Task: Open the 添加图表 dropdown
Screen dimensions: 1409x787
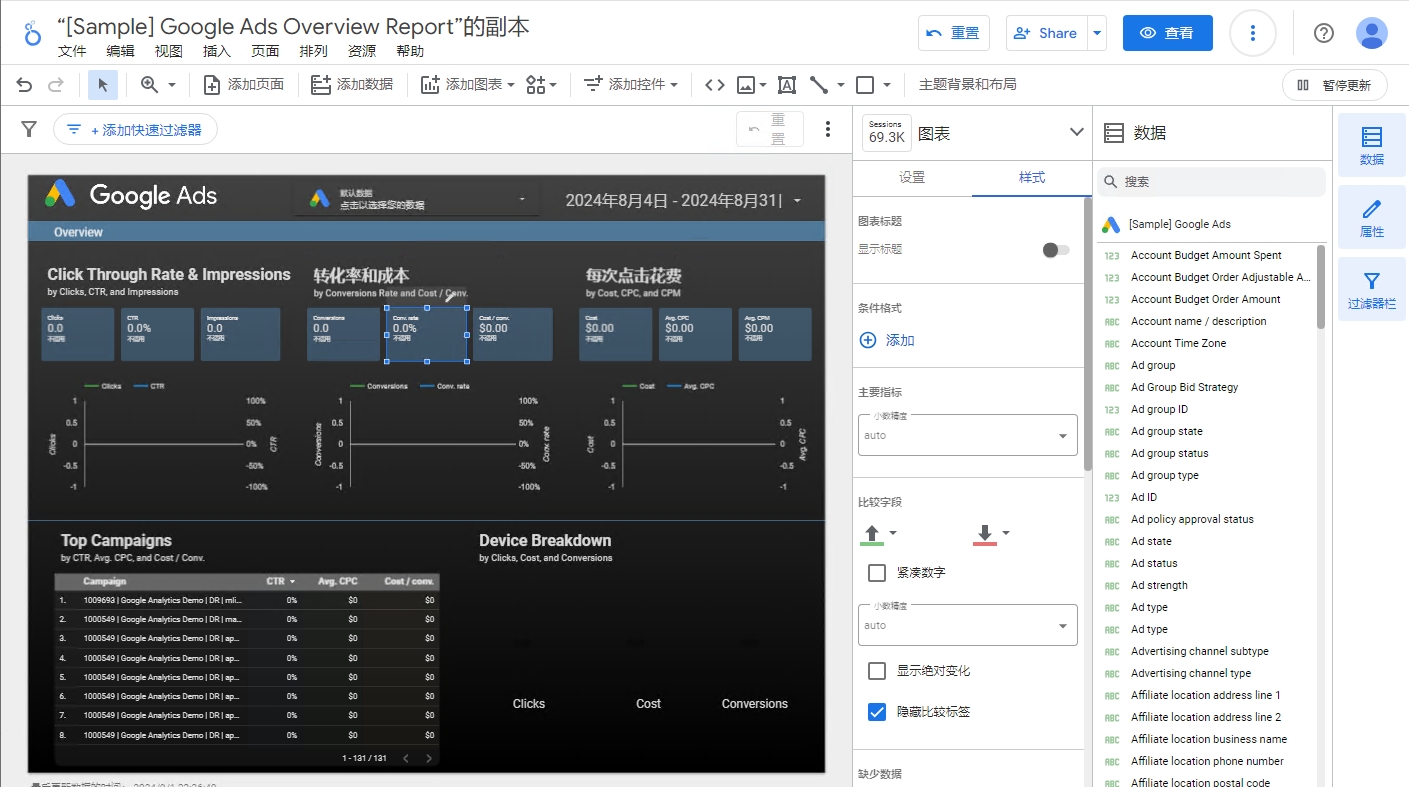Action: pos(467,85)
